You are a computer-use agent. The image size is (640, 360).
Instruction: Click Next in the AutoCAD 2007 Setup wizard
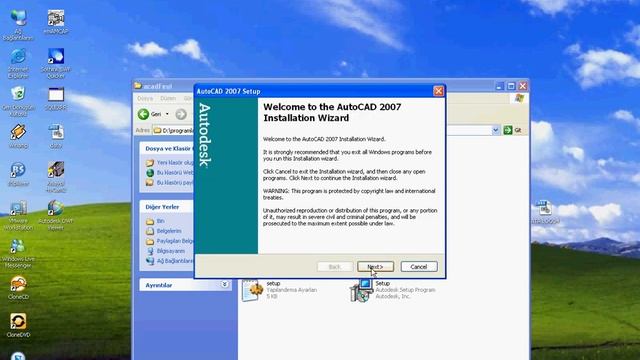coord(375,267)
